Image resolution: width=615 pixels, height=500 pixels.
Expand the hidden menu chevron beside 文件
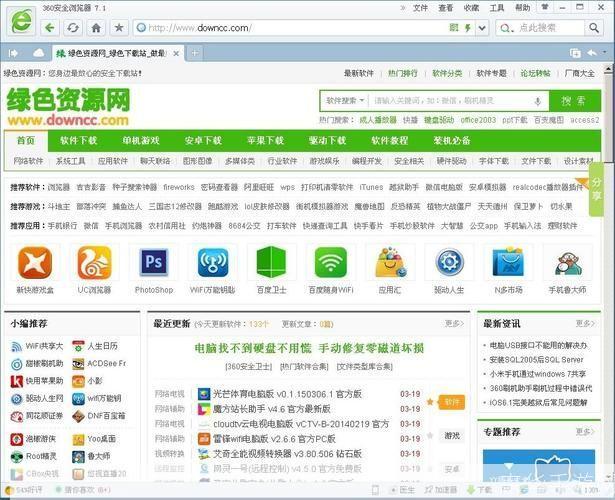pos(403,7)
